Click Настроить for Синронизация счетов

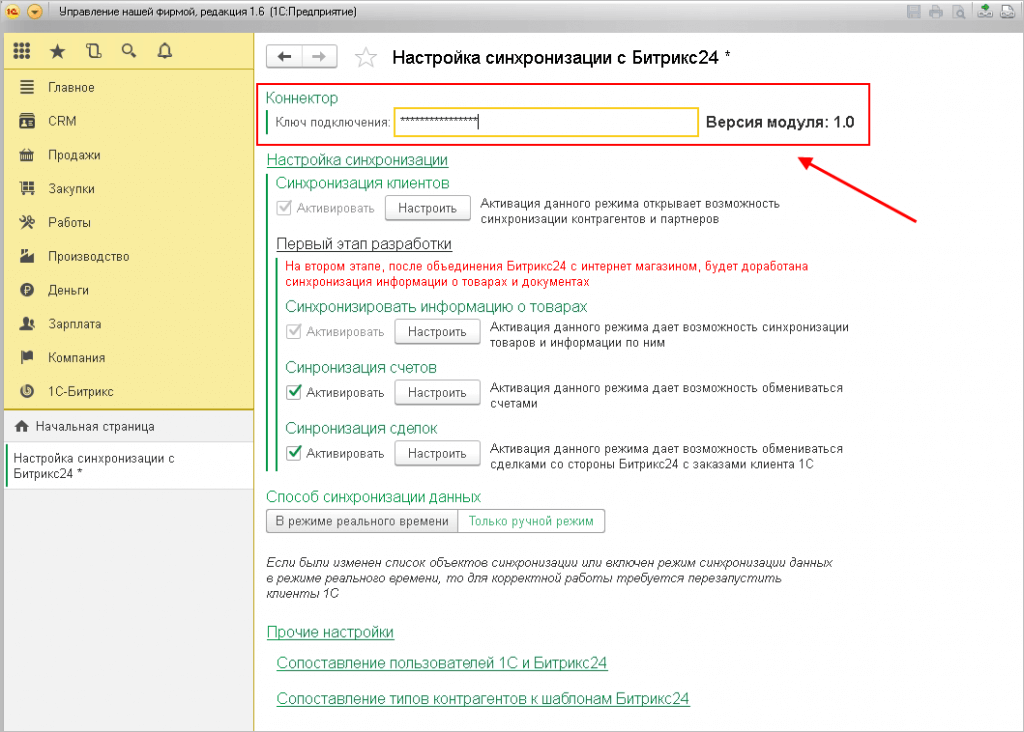(x=437, y=392)
